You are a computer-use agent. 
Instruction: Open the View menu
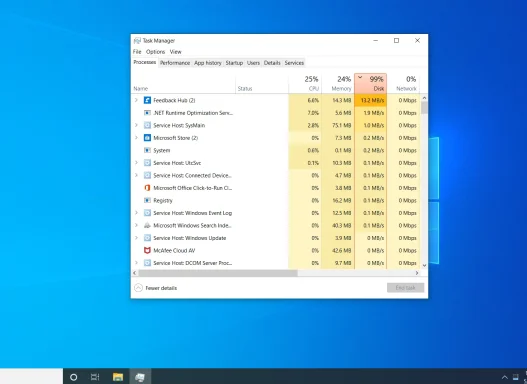click(175, 52)
